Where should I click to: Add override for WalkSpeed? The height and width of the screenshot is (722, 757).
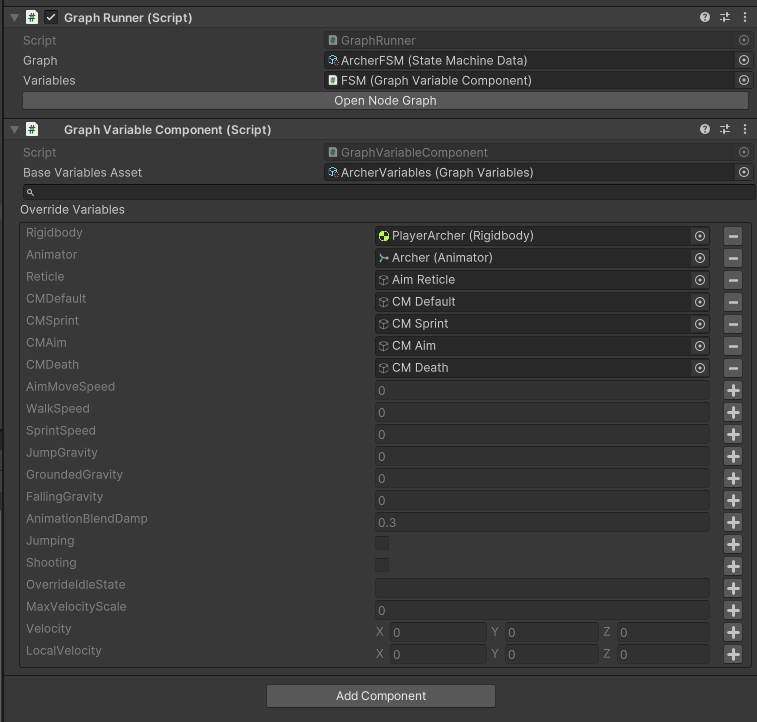[x=733, y=412]
